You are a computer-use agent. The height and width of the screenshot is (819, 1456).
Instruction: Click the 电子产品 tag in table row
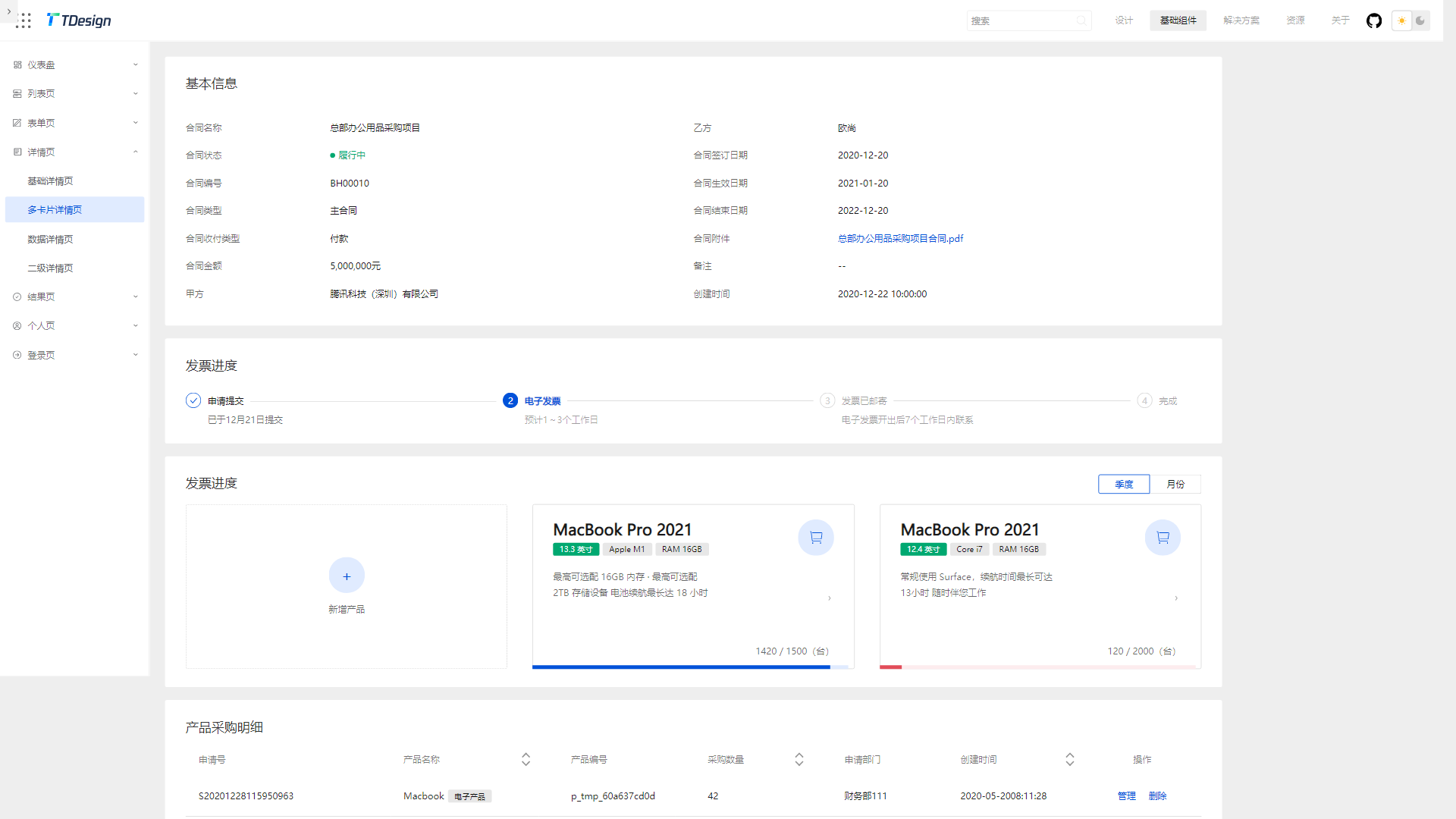coord(469,797)
